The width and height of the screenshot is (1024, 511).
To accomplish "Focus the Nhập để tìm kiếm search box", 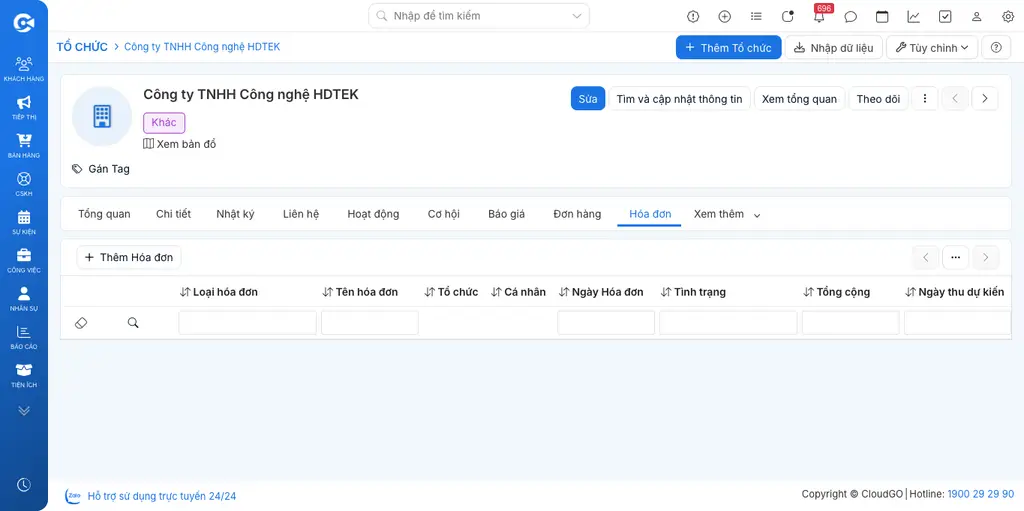I will (x=479, y=16).
